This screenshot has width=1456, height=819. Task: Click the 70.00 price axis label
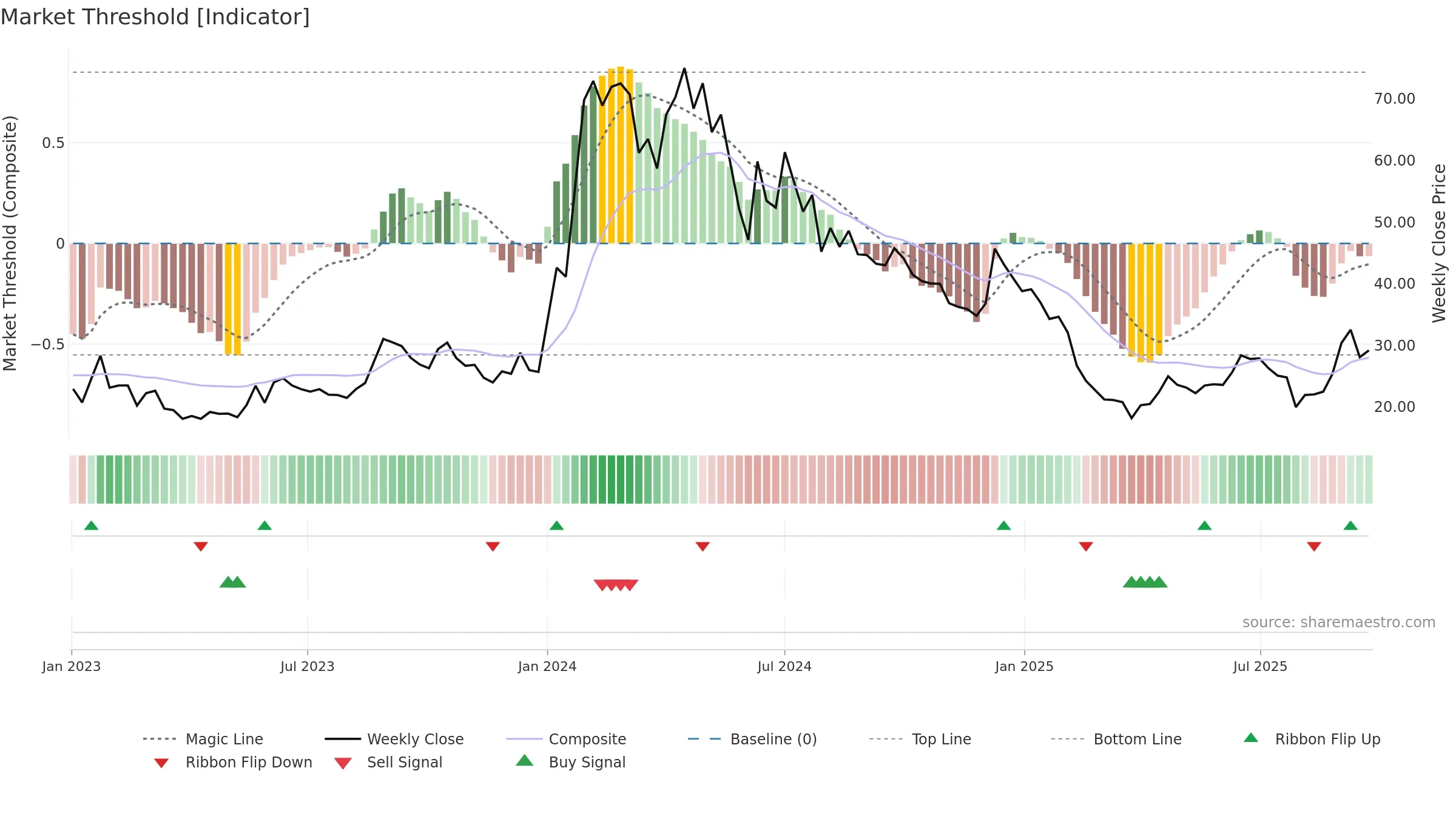pyautogui.click(x=1395, y=98)
